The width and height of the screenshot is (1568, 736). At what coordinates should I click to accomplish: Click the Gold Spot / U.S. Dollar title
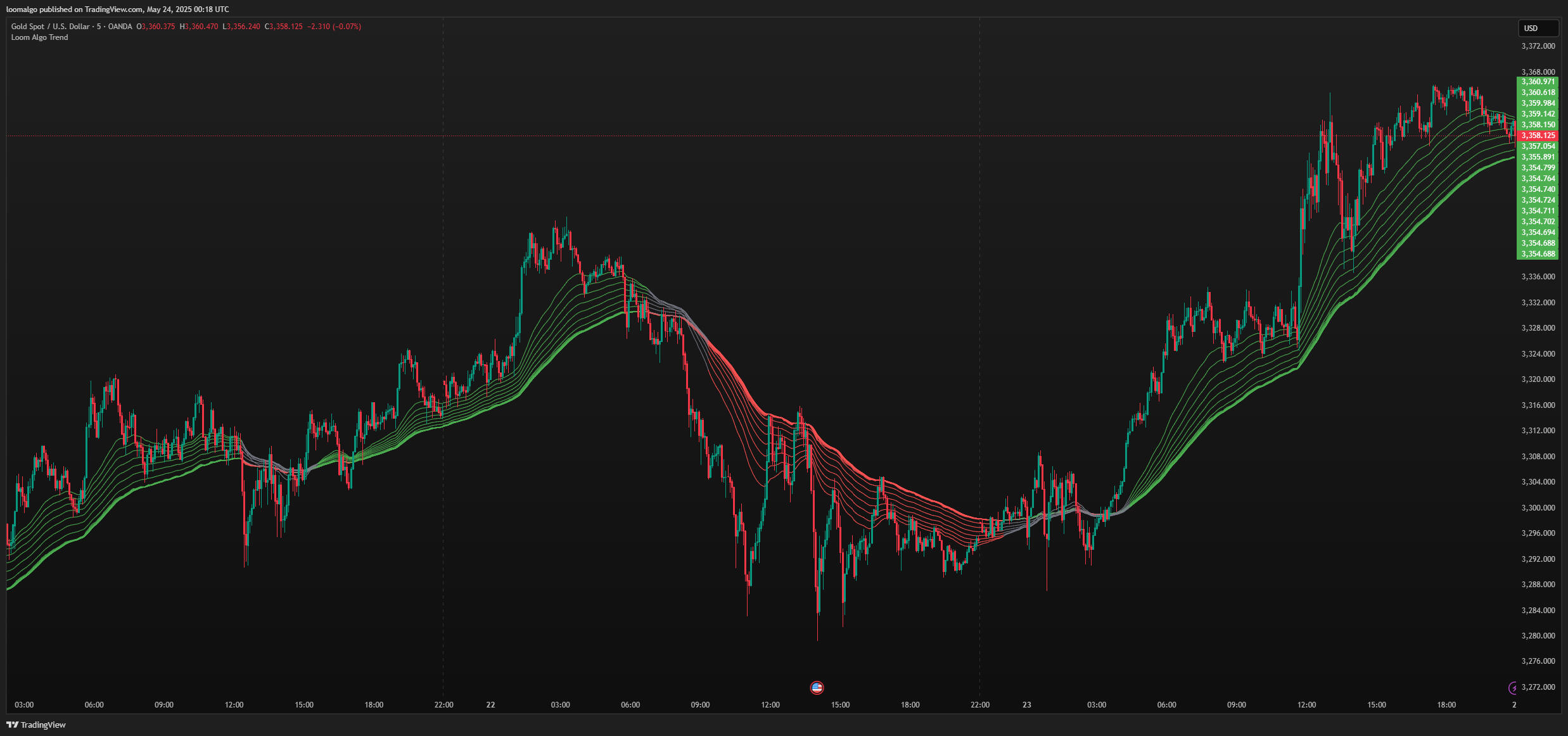tap(51, 27)
